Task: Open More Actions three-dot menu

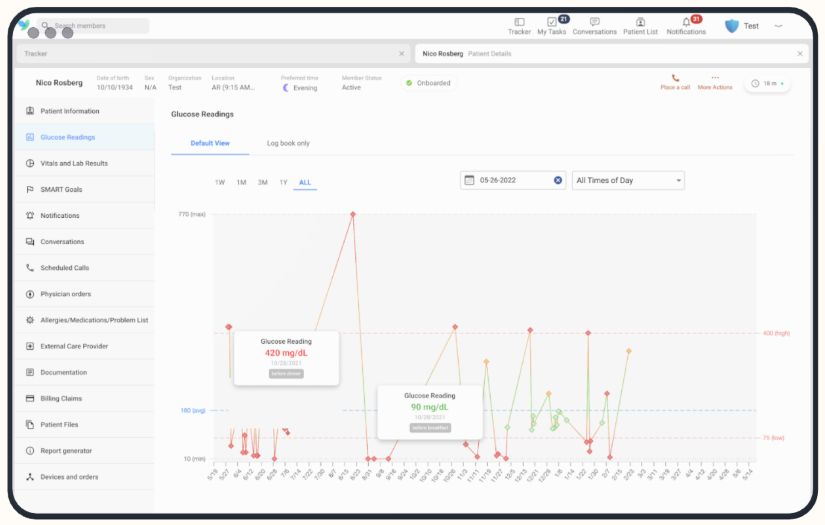Action: point(715,78)
